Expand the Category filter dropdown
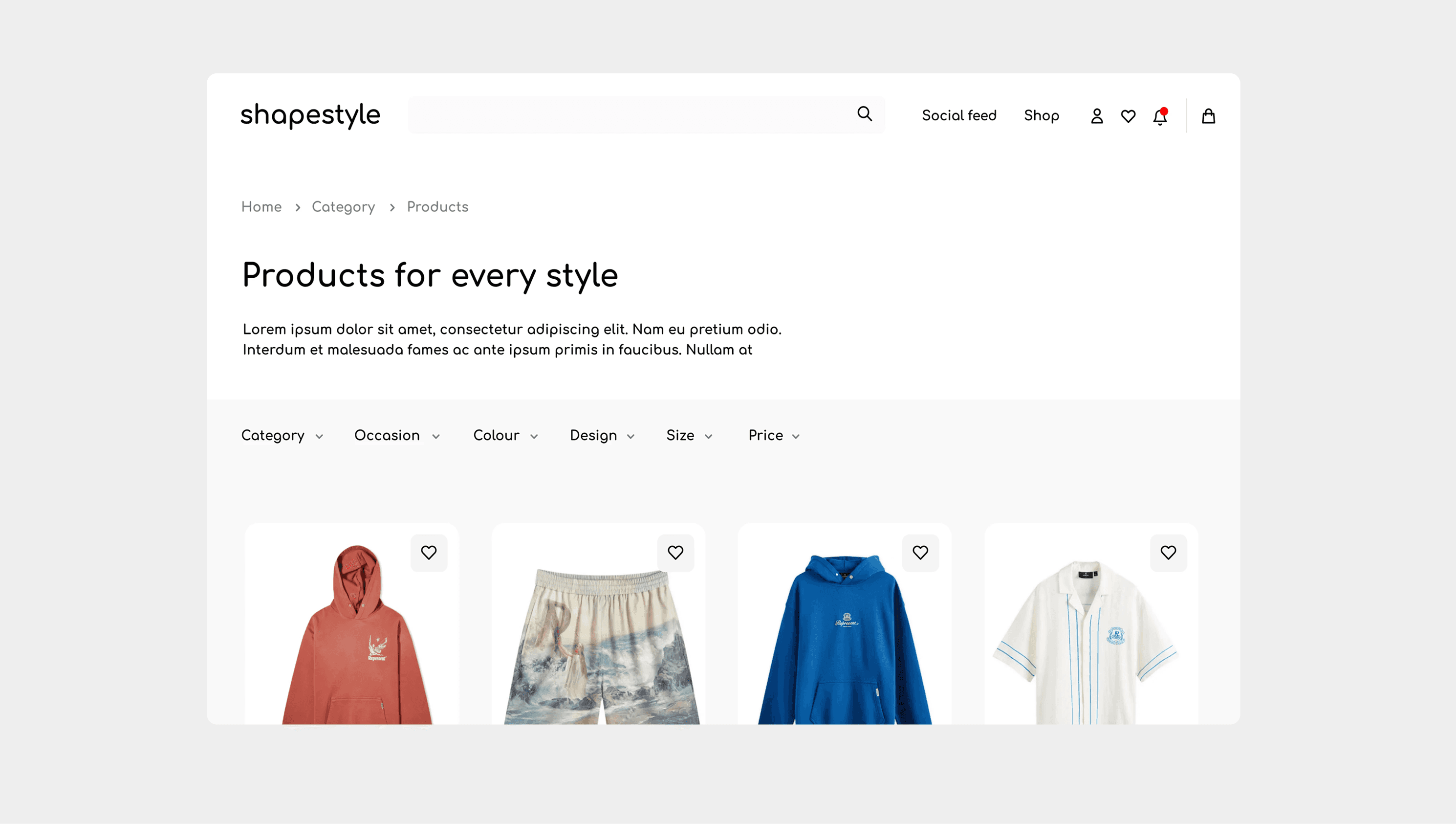This screenshot has width=1456, height=824. pos(282,435)
